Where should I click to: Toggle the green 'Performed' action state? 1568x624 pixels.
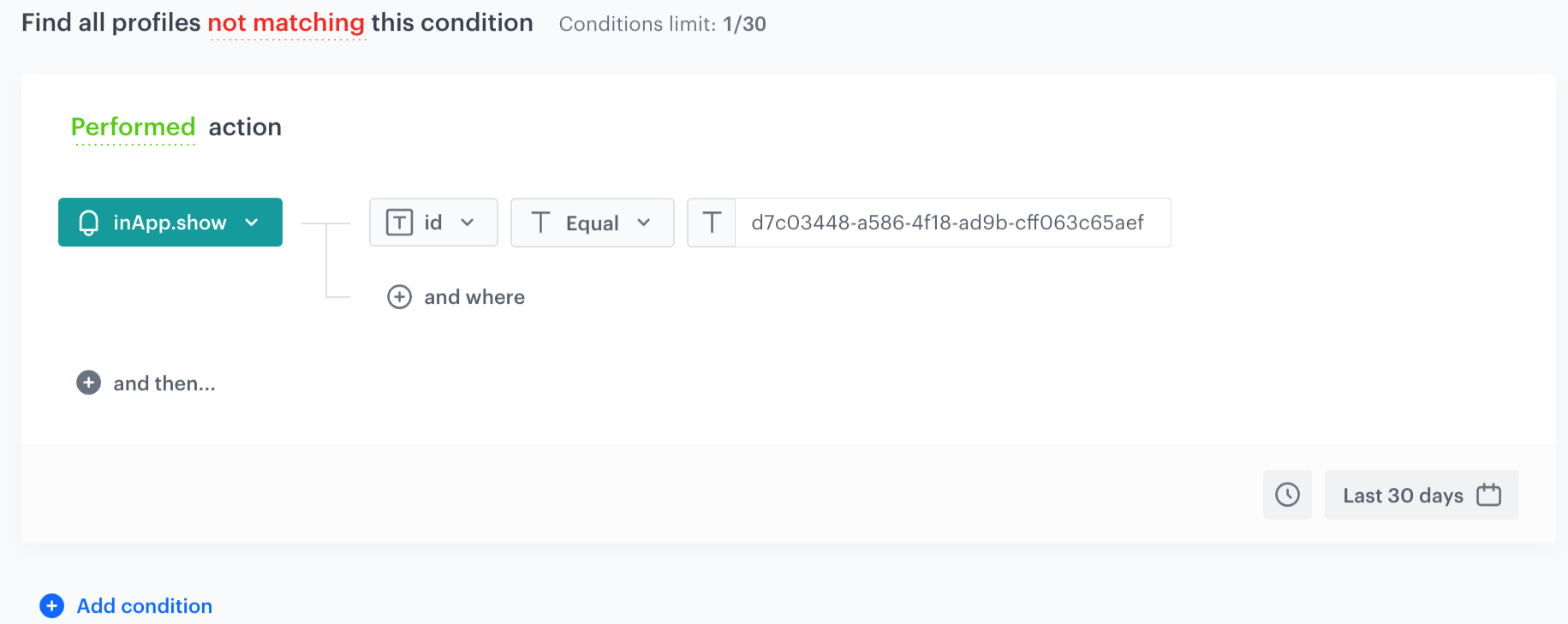(x=133, y=128)
